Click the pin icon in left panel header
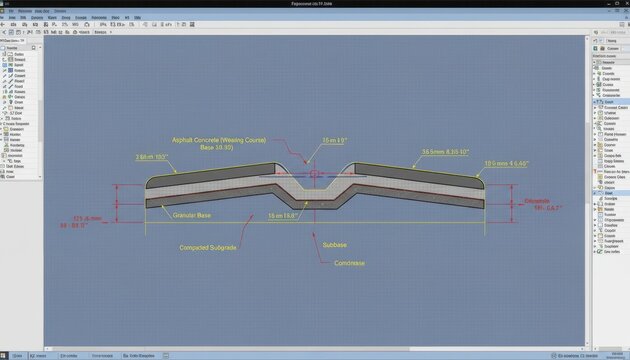The width and height of the screenshot is (630, 360). (x=33, y=48)
